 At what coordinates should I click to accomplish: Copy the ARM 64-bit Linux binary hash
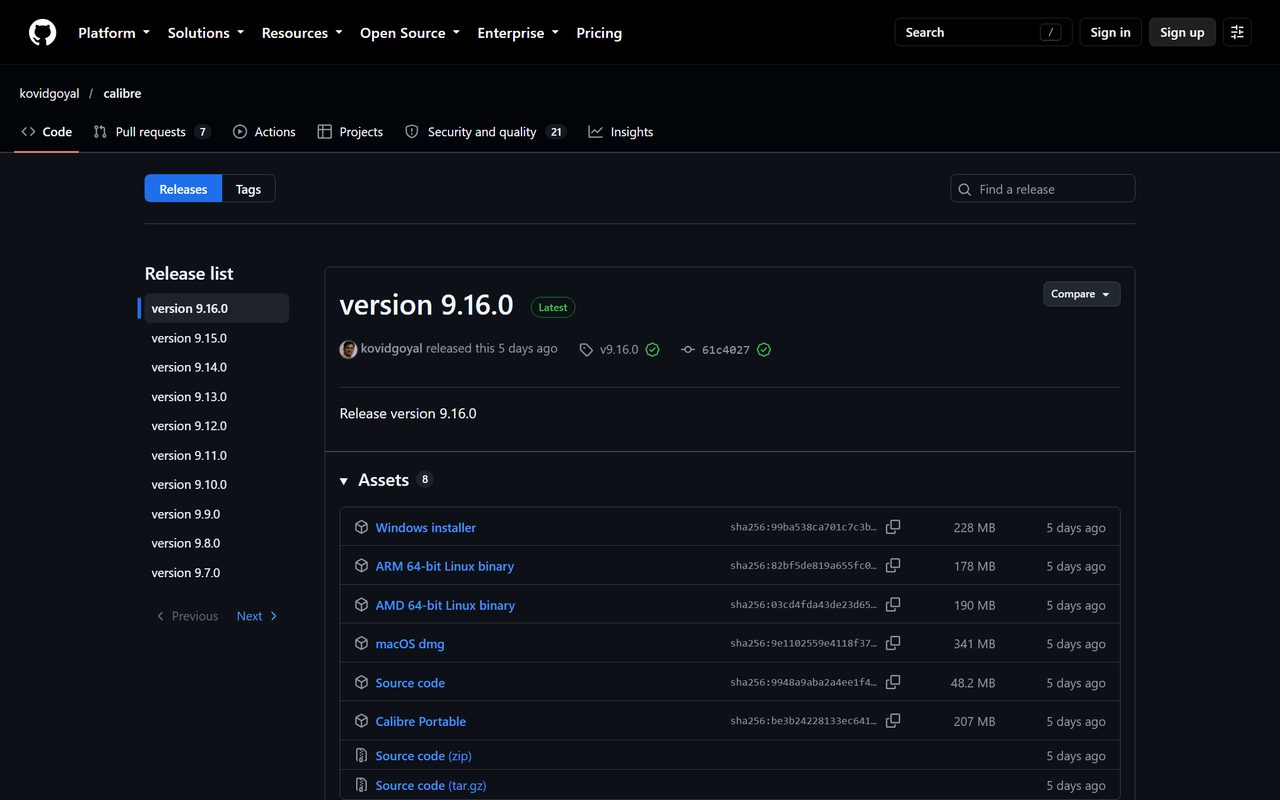pyautogui.click(x=893, y=566)
